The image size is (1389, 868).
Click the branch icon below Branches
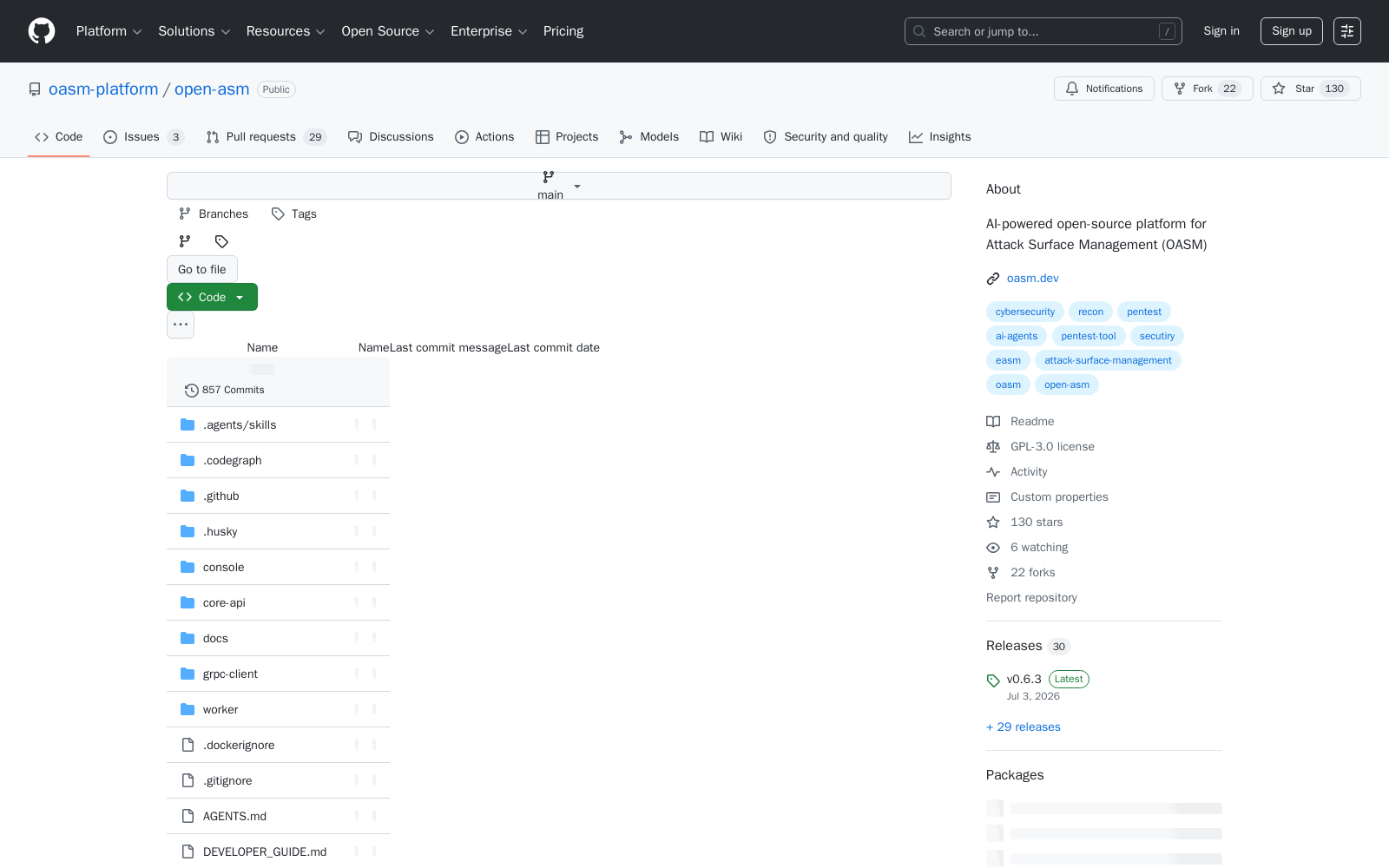pyautogui.click(x=185, y=241)
